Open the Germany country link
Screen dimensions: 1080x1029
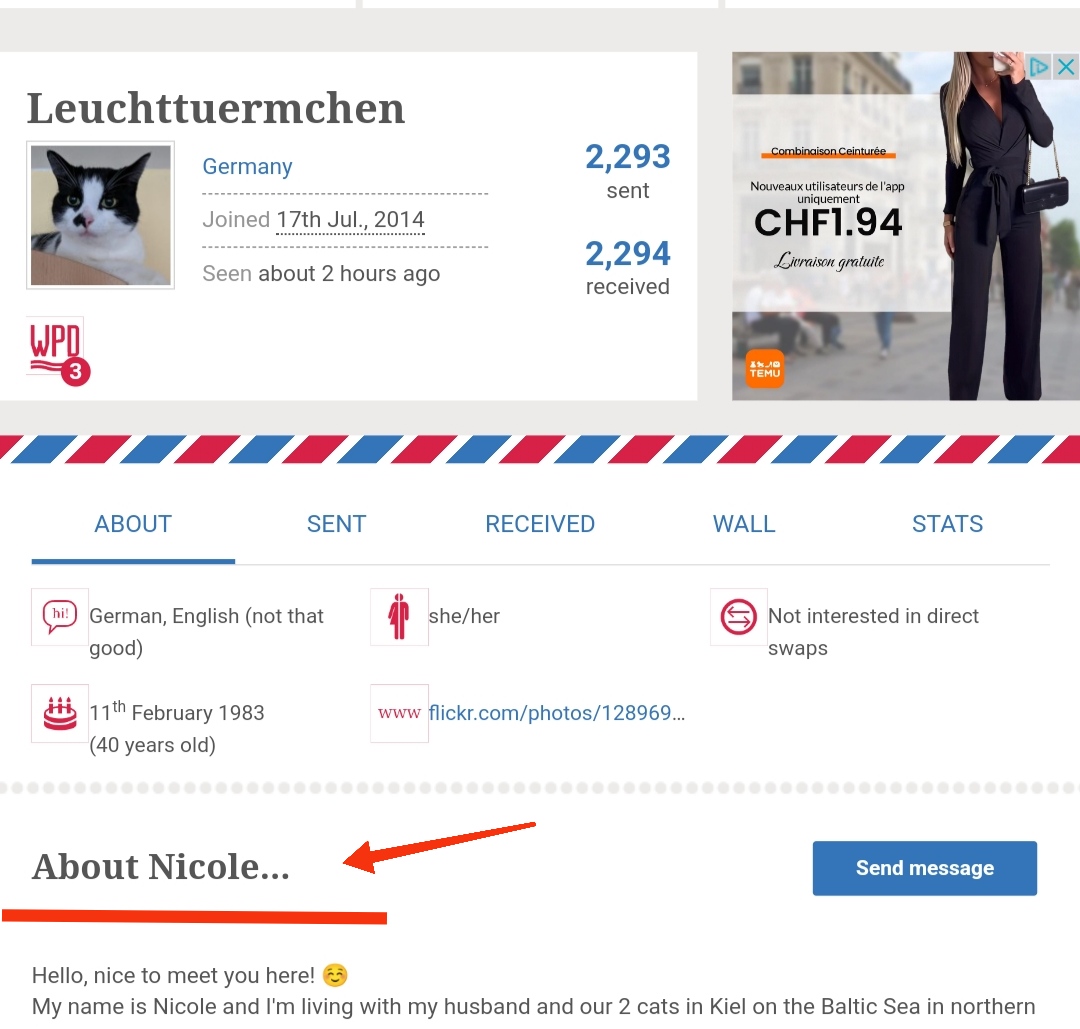point(247,167)
